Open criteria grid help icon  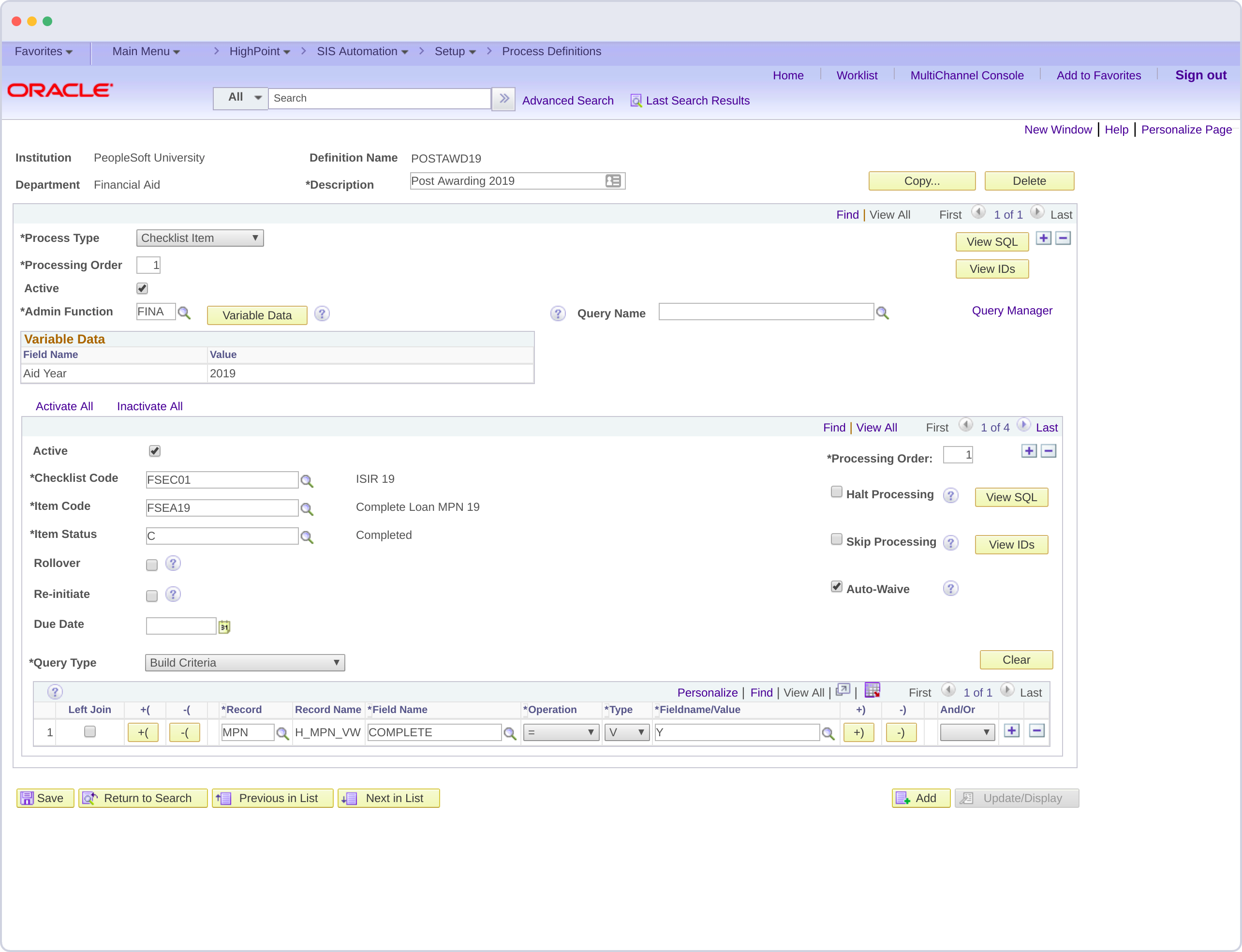pyautogui.click(x=55, y=692)
